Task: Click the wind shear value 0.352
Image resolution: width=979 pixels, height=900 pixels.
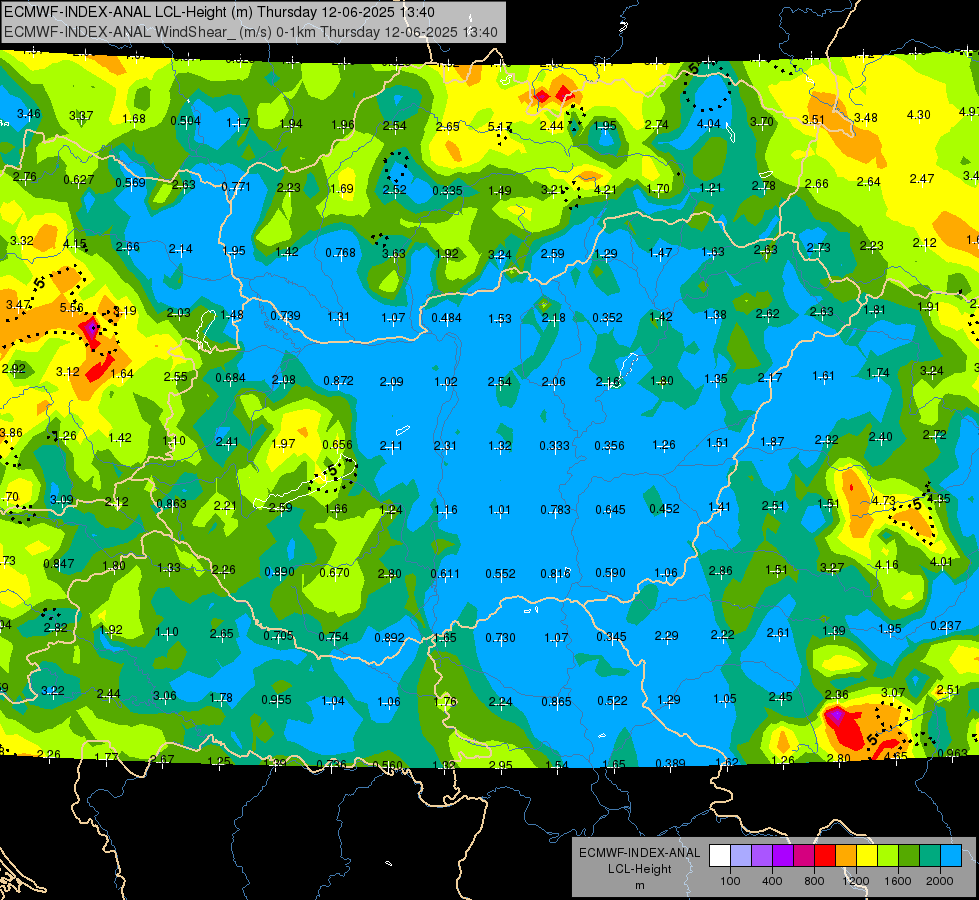Action: point(608,318)
